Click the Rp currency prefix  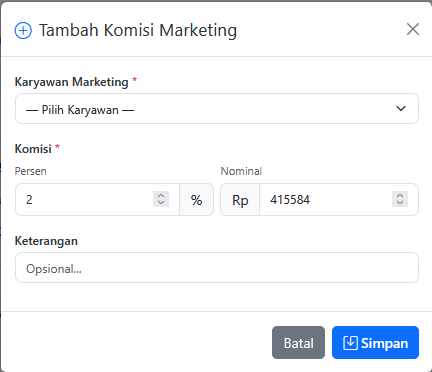pos(240,200)
